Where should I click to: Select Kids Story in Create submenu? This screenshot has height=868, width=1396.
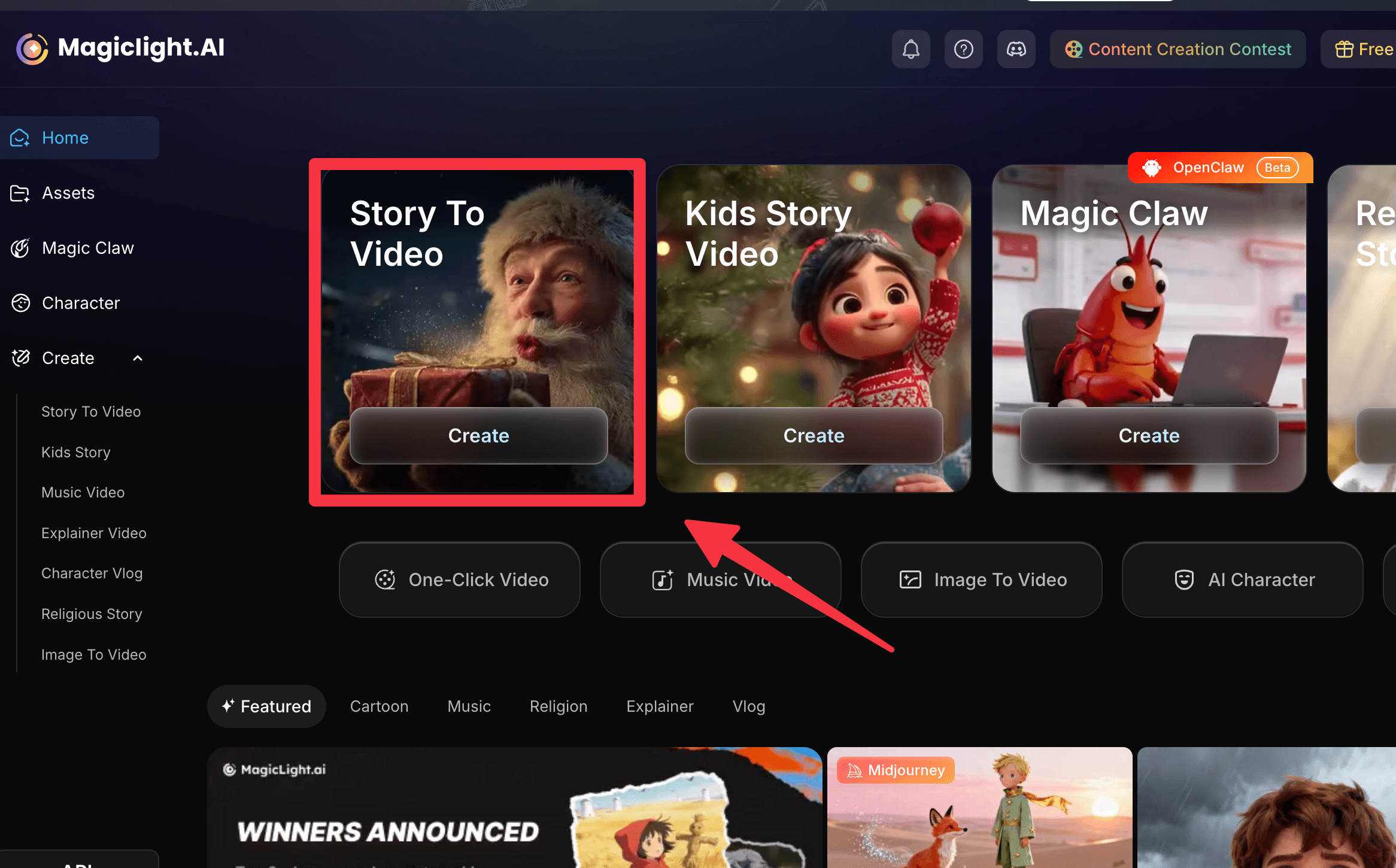click(76, 452)
